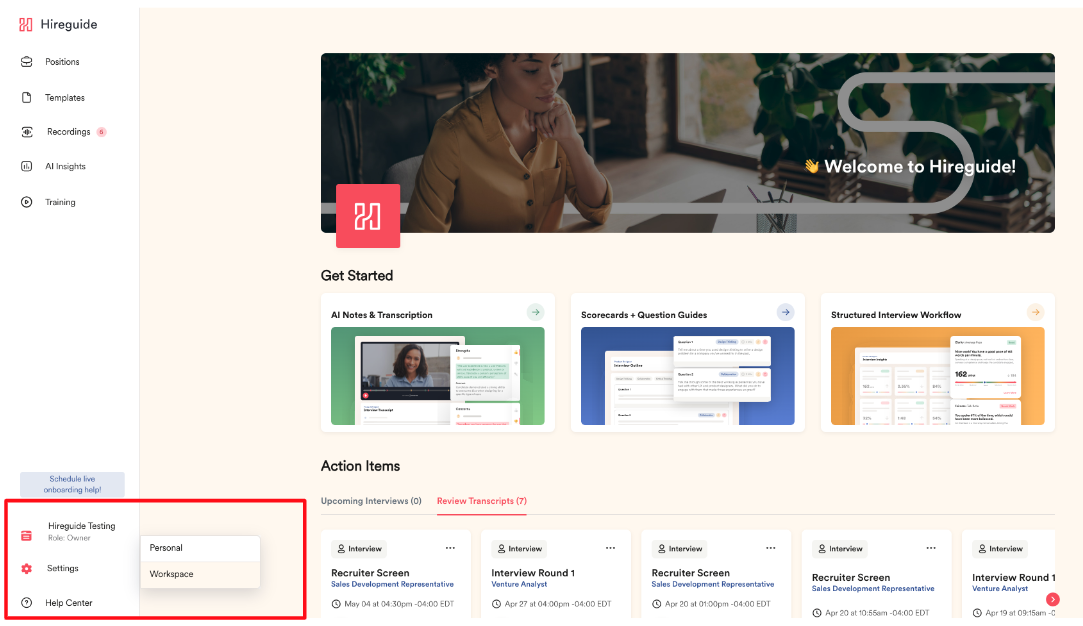Click the red Settings gear icon
This screenshot has width=1083, height=626.
pyautogui.click(x=26, y=569)
